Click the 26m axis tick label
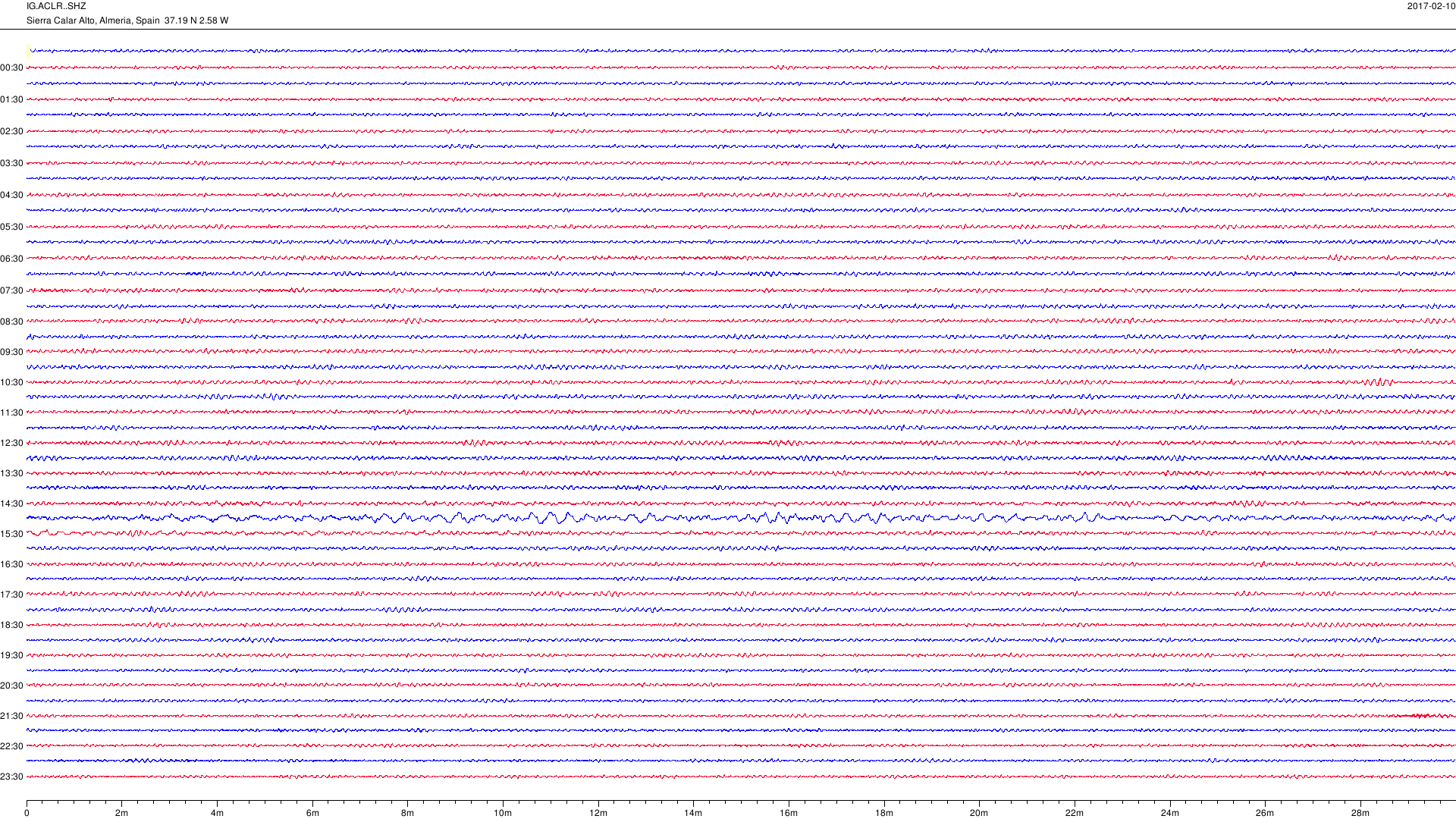The width and height of the screenshot is (1456, 819). point(1265,813)
